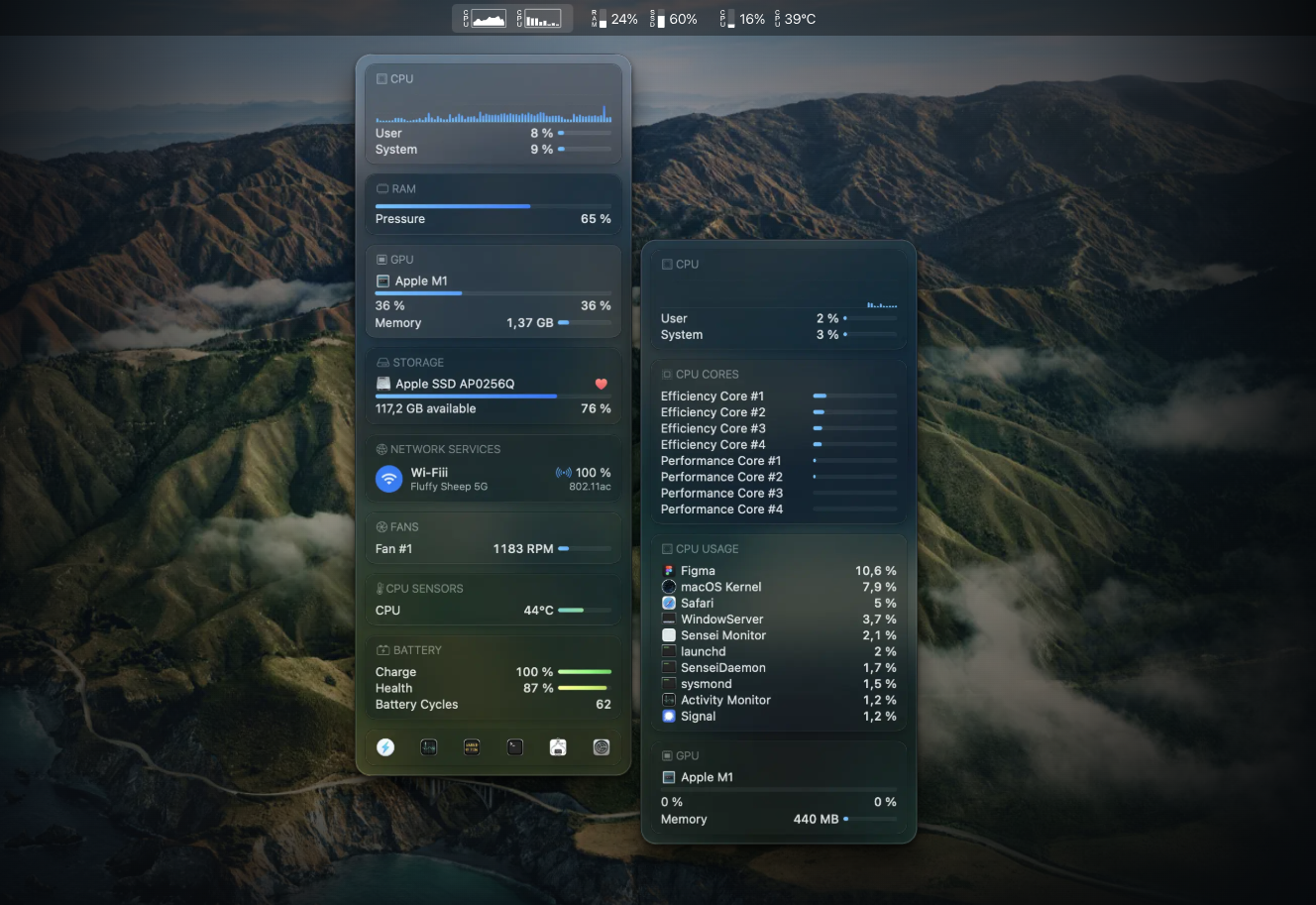This screenshot has width=1316, height=905.
Task: Click the Apple M1 chip icon in right panel
Action: (x=669, y=777)
